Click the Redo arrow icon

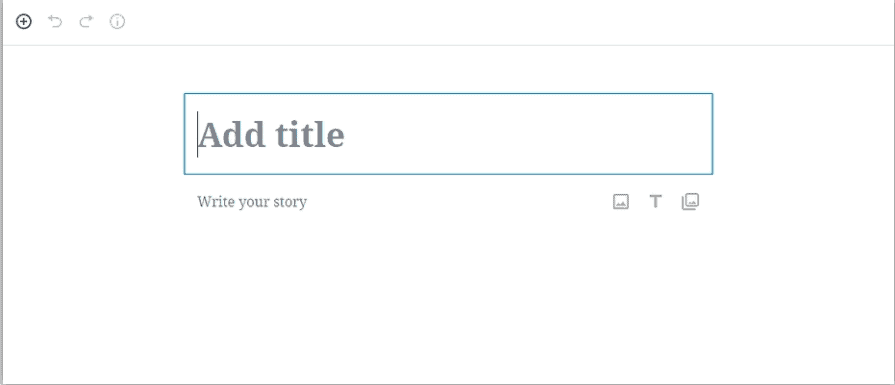(x=86, y=22)
